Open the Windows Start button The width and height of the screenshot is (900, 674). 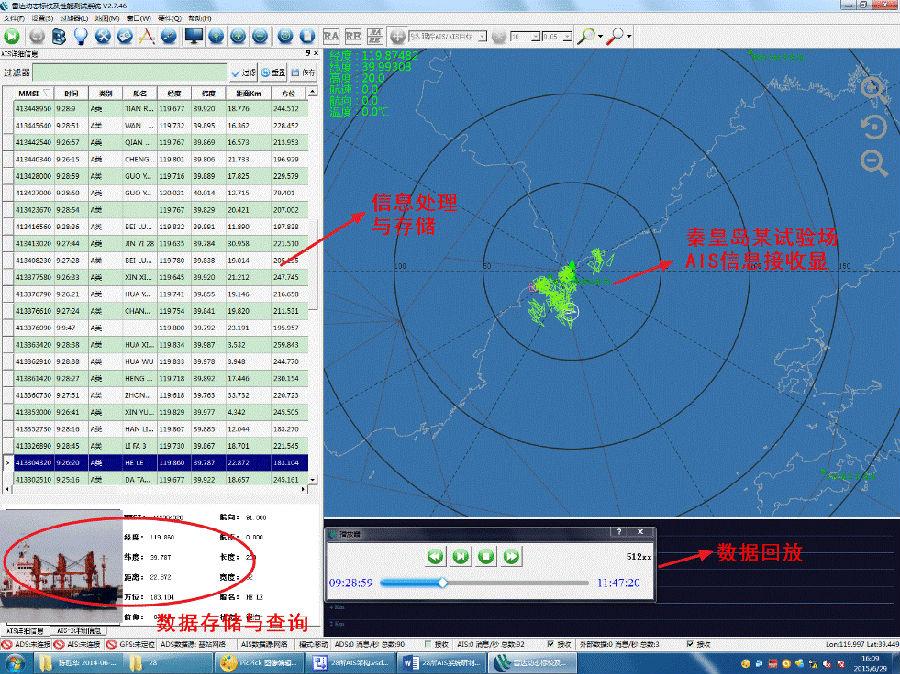(x=13, y=663)
